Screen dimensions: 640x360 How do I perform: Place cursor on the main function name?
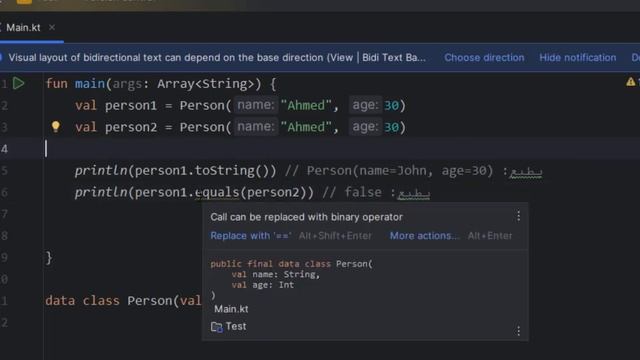(90, 84)
